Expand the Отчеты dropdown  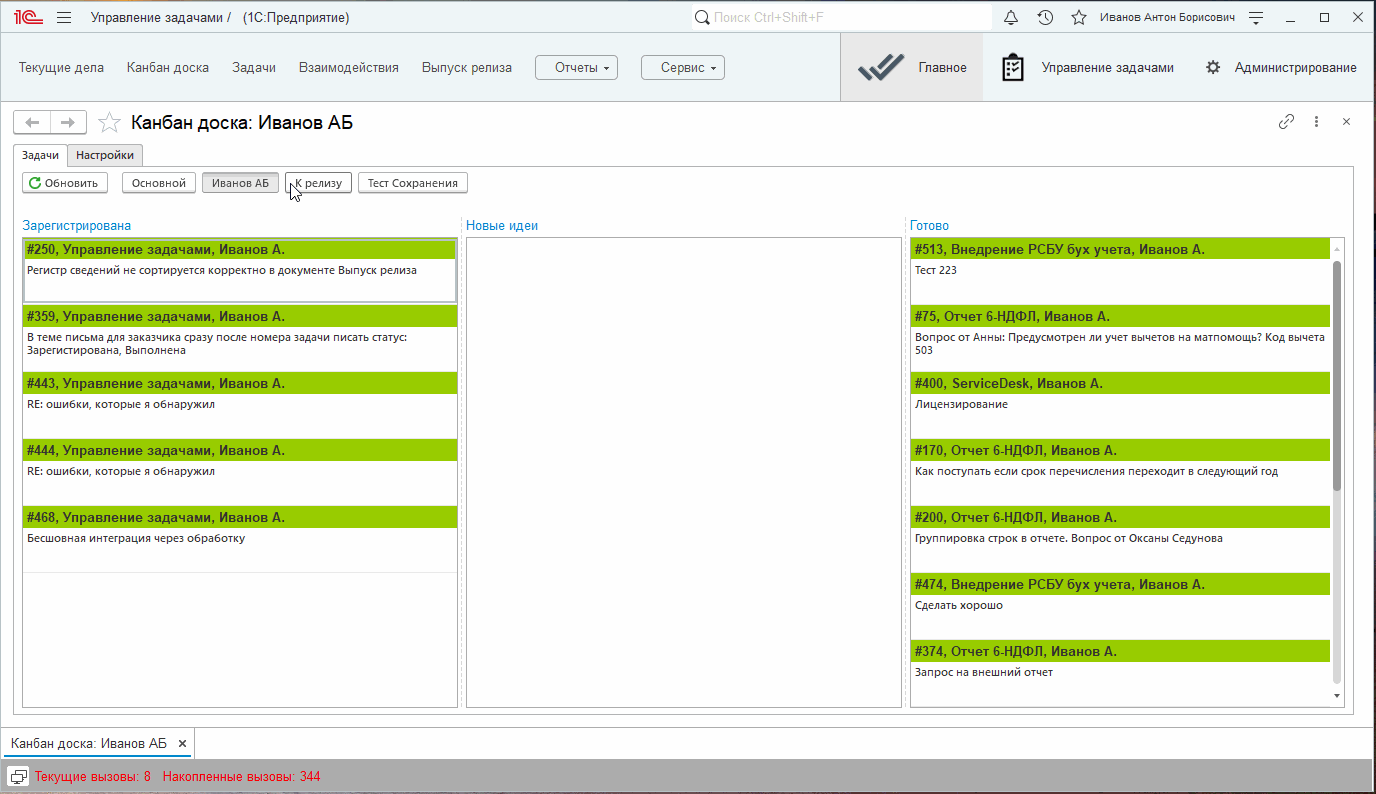[577, 67]
